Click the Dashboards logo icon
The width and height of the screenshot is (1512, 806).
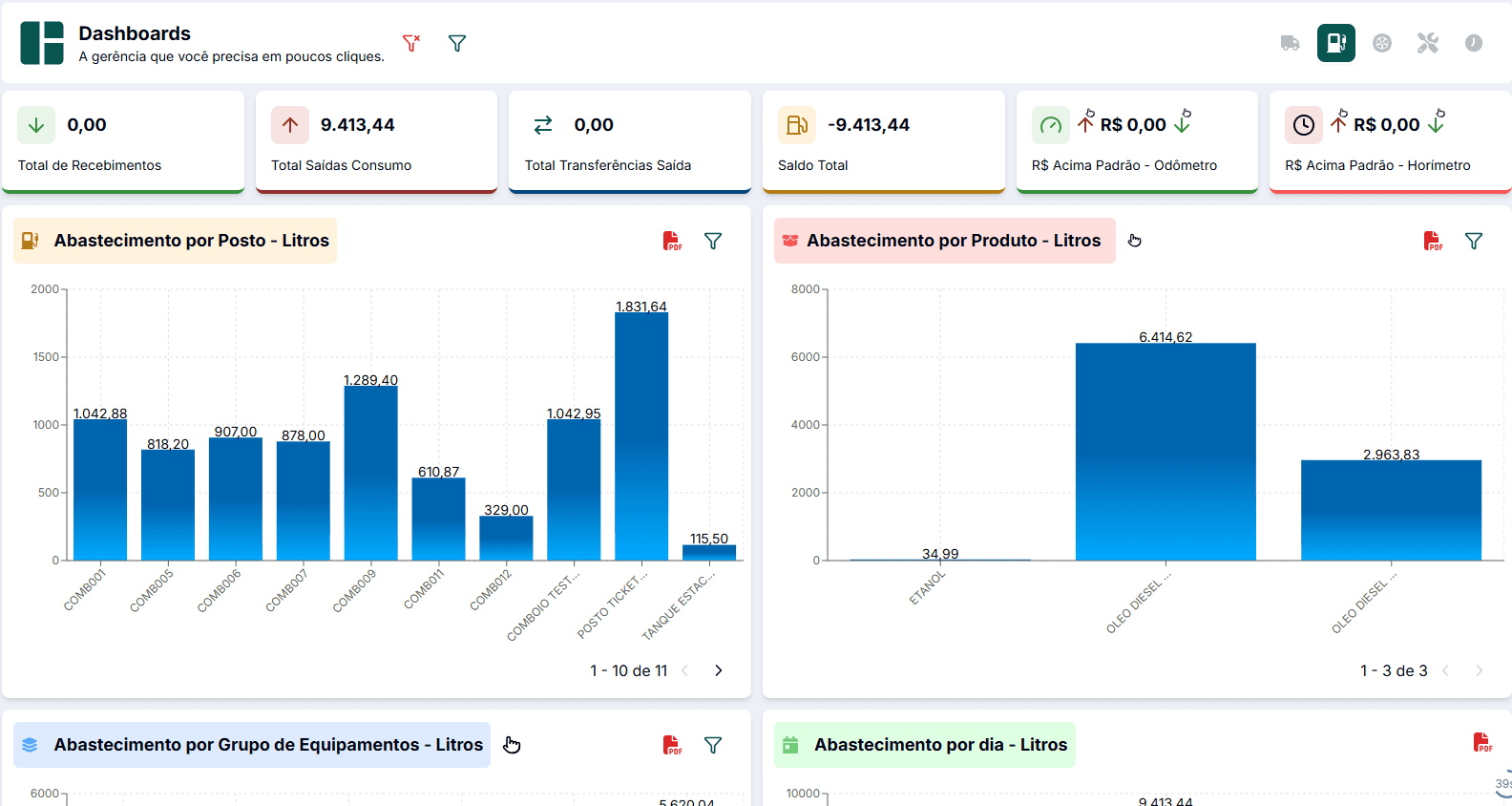coord(42,43)
